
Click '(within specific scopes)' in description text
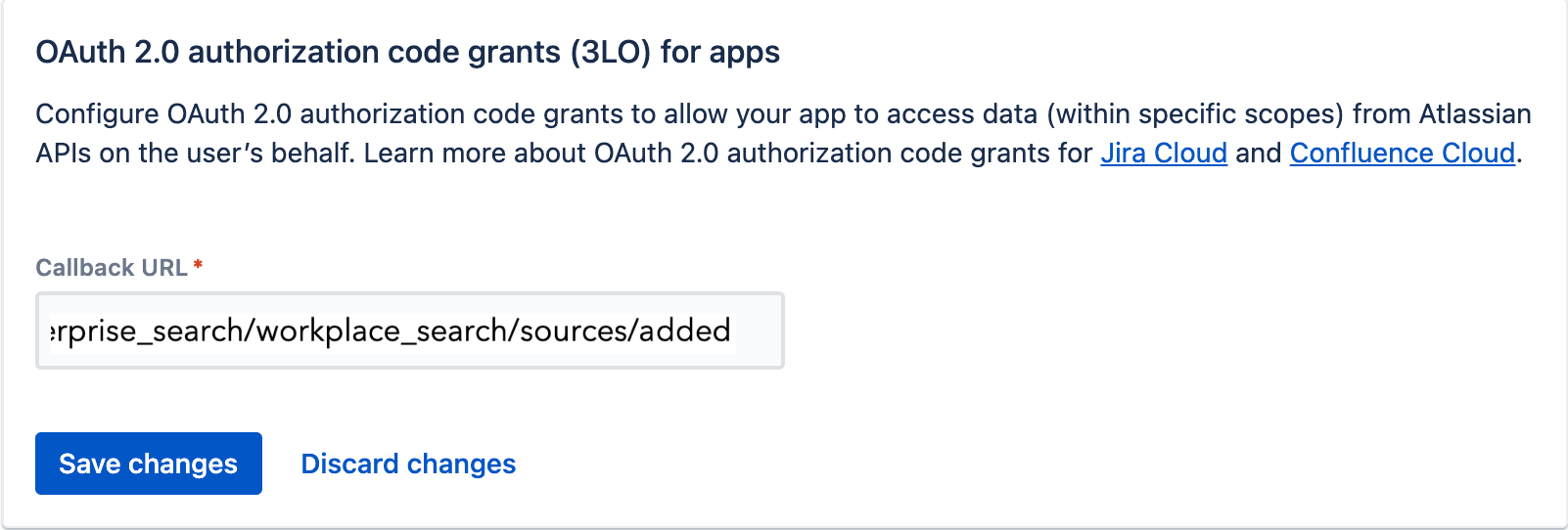1194,114
